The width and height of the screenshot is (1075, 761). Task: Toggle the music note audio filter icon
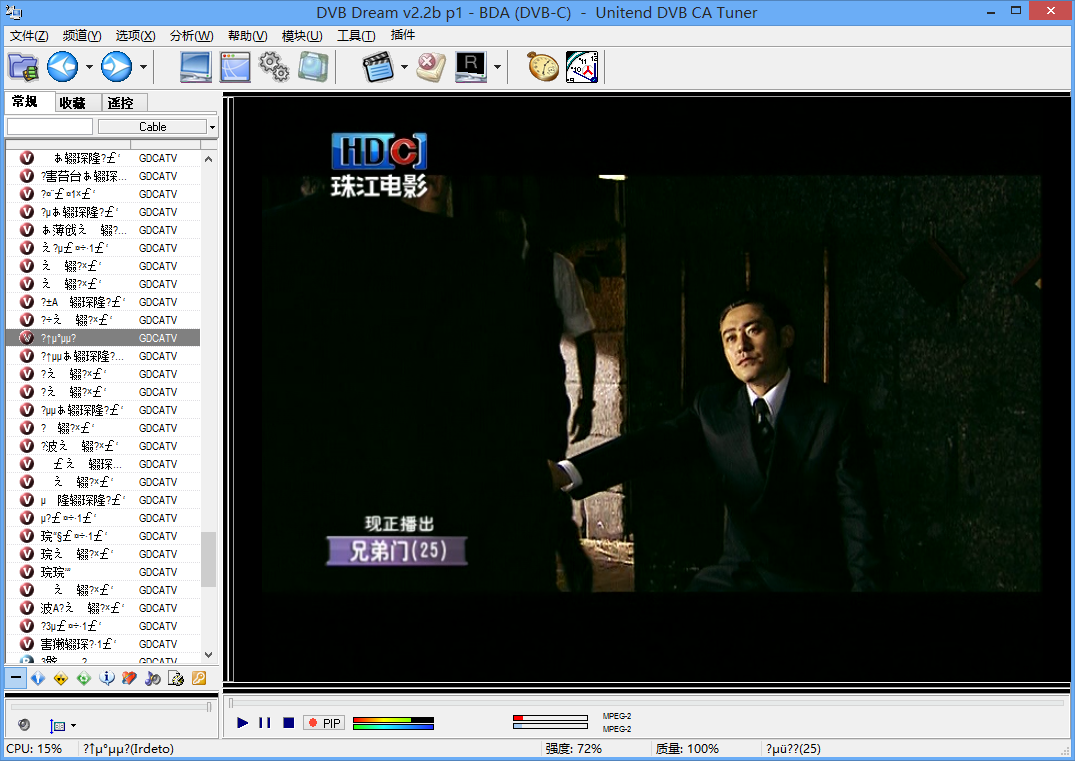(153, 678)
